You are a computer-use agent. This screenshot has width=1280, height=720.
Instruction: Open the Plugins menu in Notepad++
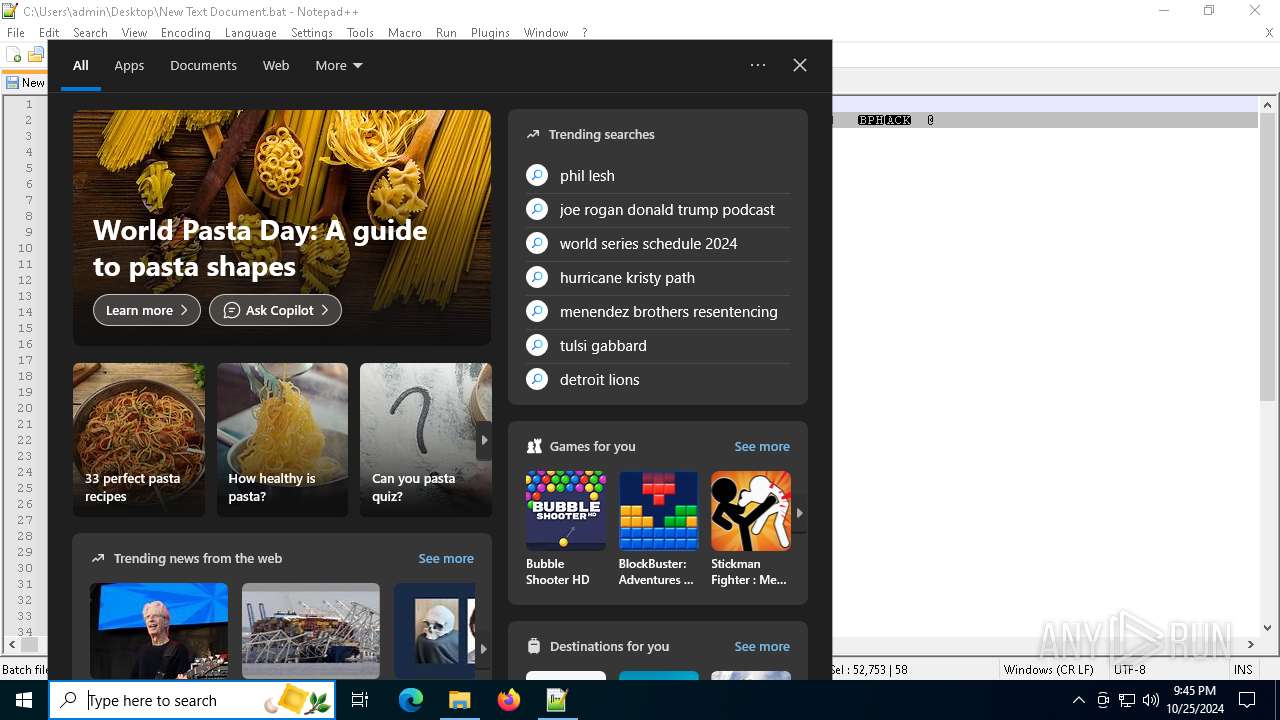tap(490, 32)
